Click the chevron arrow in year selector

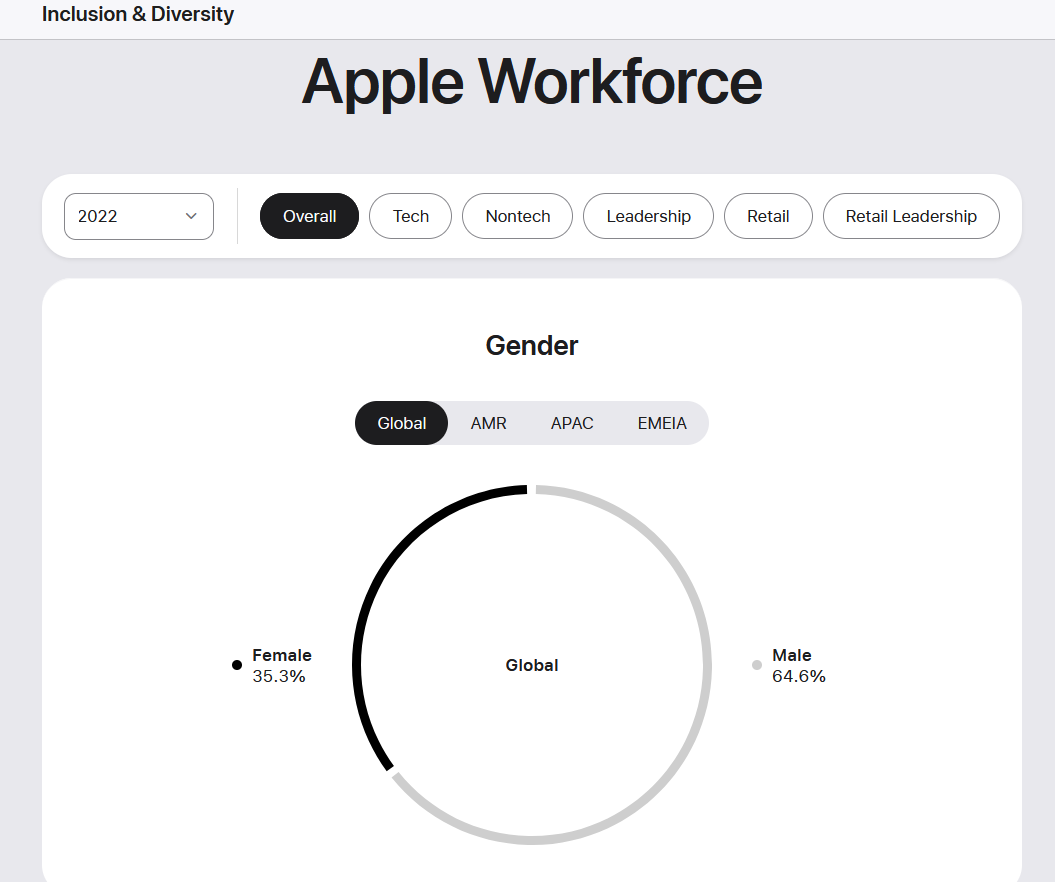click(191, 216)
